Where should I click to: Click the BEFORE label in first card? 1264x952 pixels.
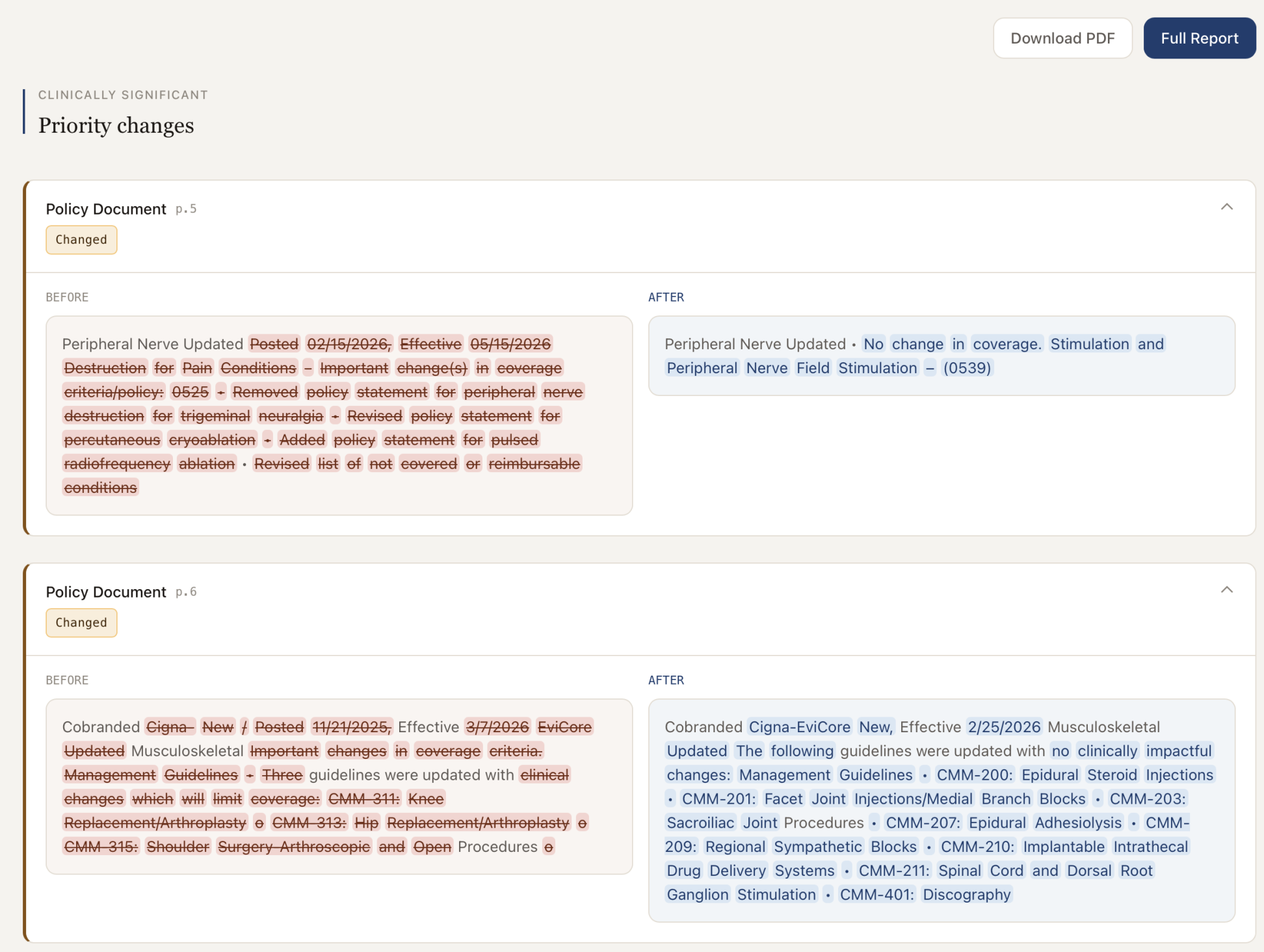pyautogui.click(x=67, y=297)
